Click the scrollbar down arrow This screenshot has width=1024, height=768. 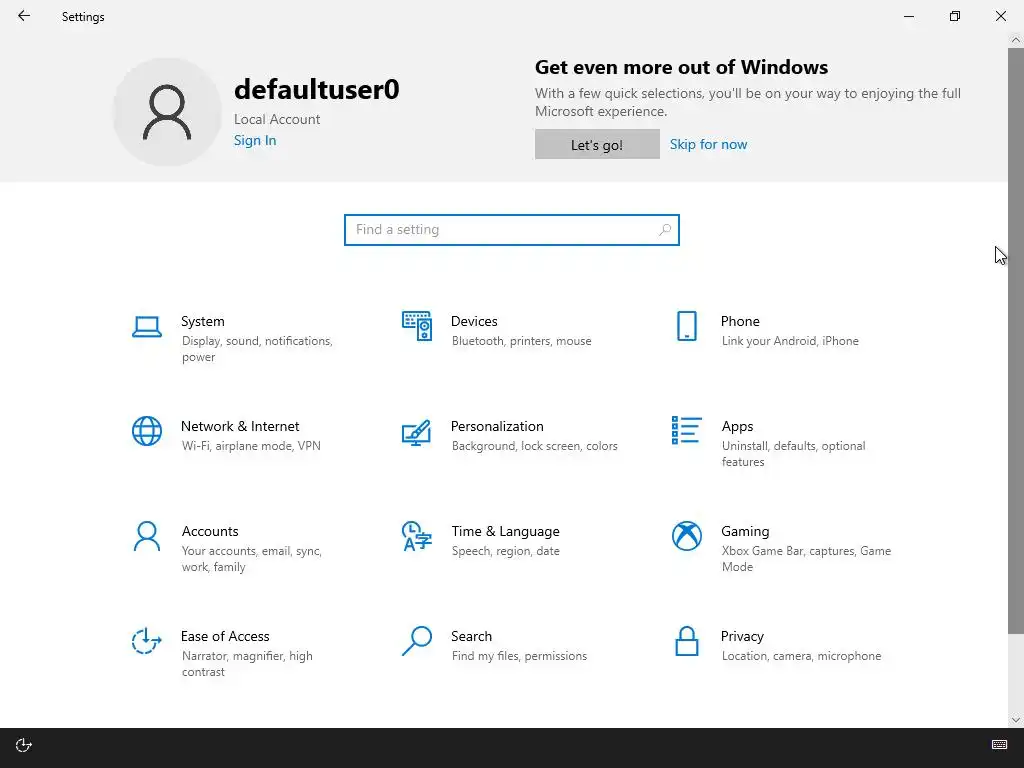click(x=1016, y=720)
